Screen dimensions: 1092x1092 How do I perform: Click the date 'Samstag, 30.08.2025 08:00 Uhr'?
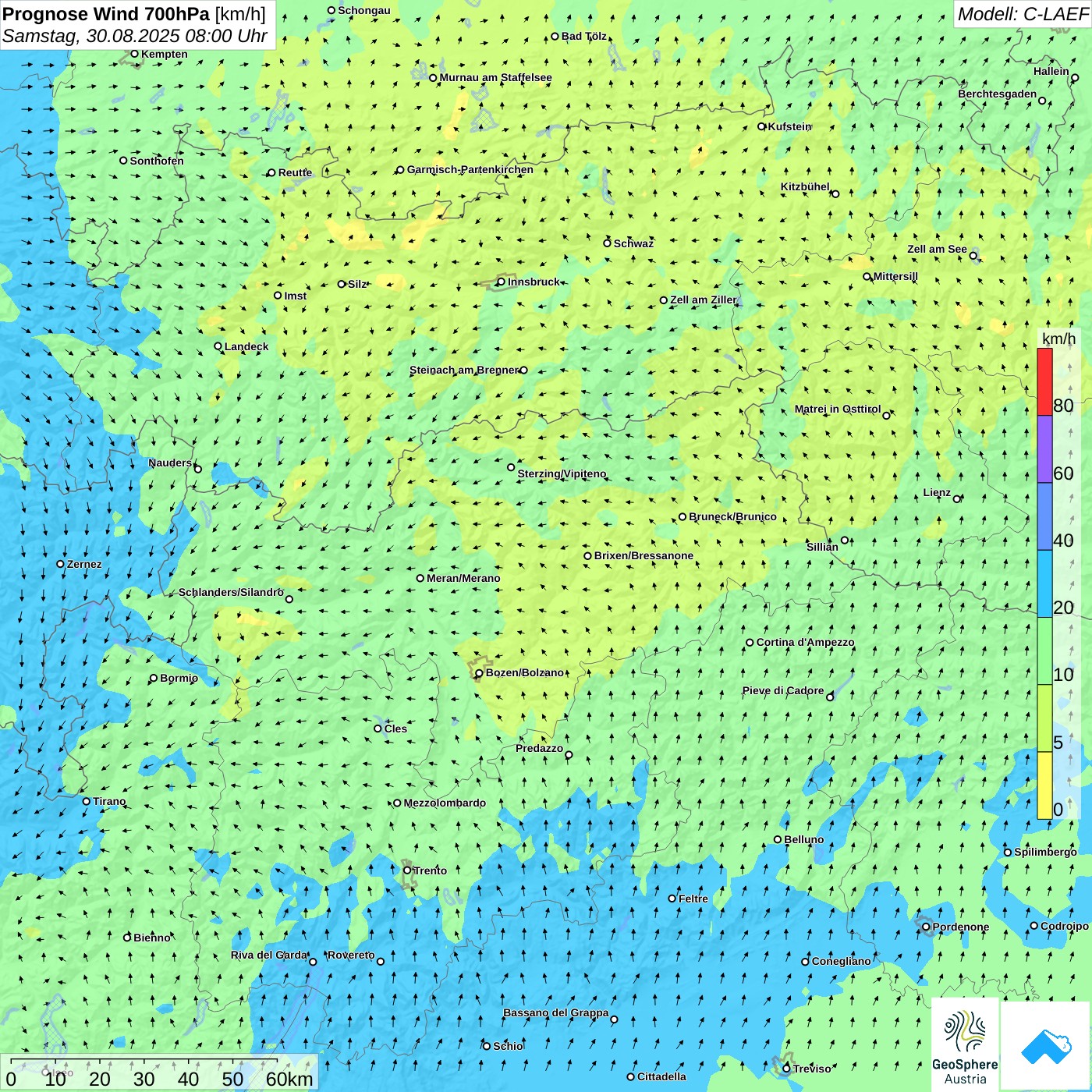click(x=135, y=36)
